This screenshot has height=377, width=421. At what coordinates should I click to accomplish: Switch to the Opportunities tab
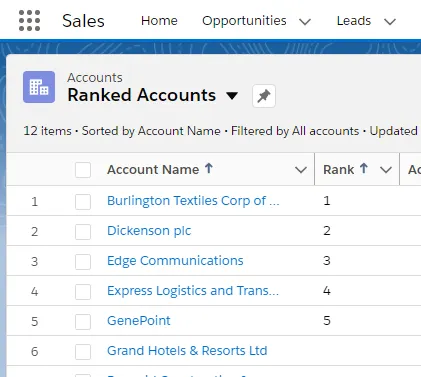pyautogui.click(x=244, y=21)
